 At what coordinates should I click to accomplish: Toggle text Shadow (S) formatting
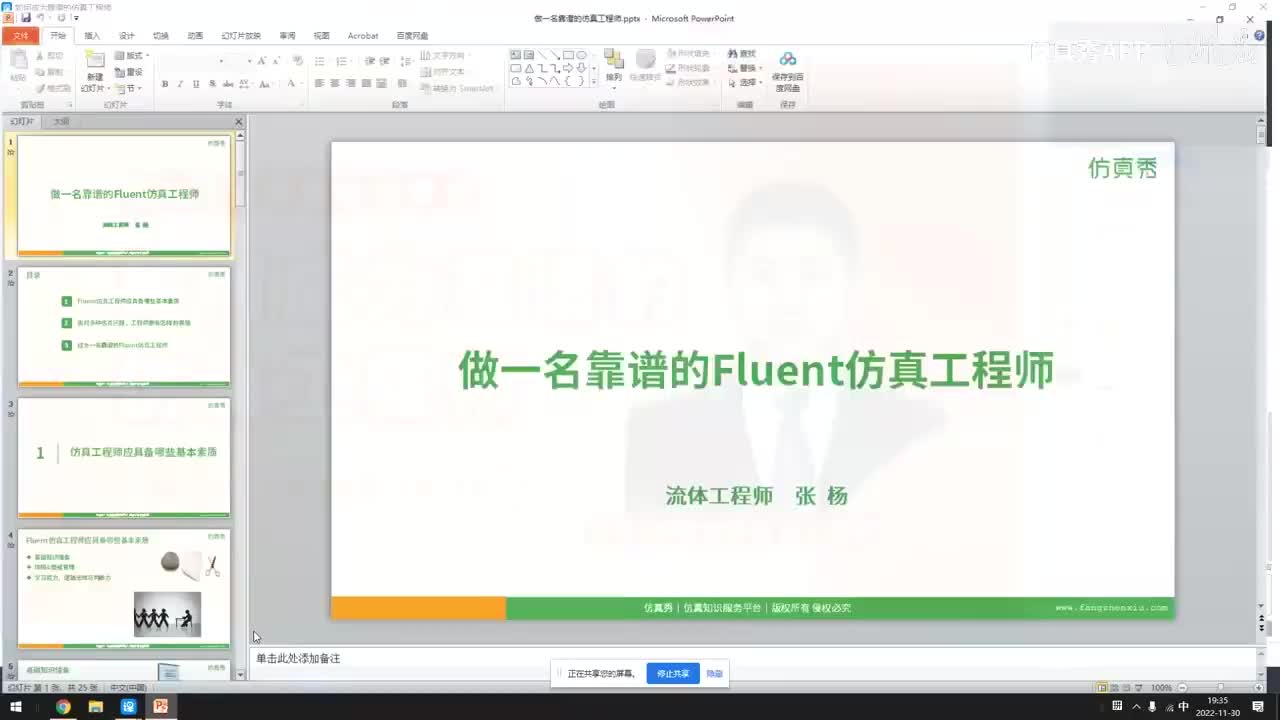tap(212, 84)
